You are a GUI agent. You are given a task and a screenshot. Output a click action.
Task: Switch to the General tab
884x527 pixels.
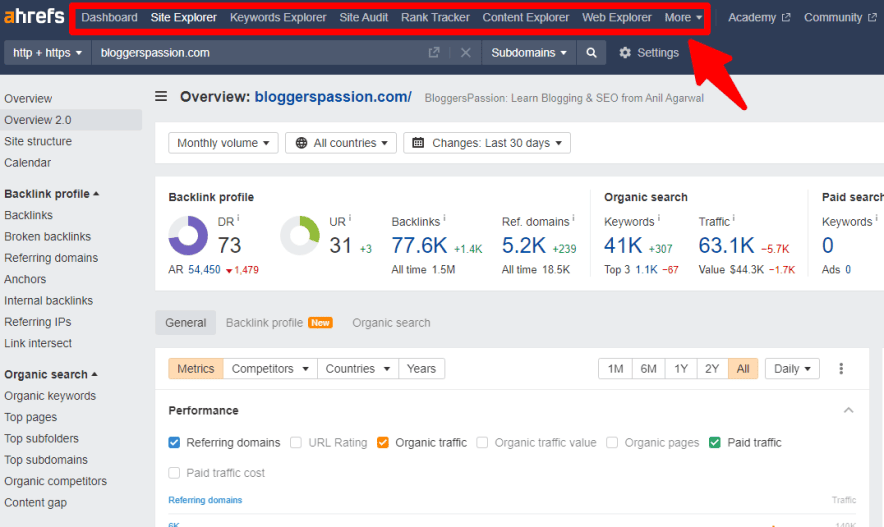[x=185, y=322]
